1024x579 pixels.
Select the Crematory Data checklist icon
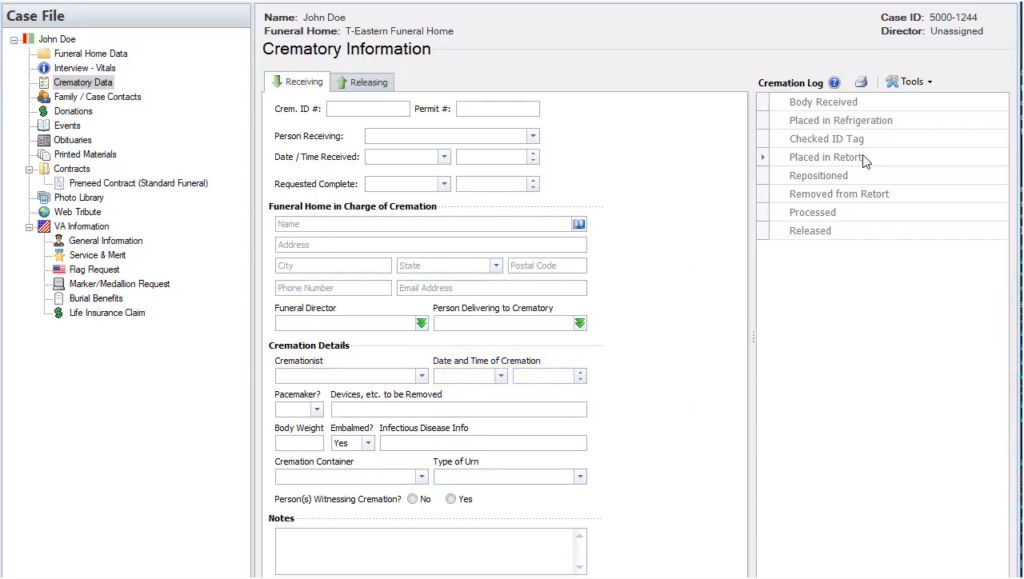pyautogui.click(x=44, y=82)
